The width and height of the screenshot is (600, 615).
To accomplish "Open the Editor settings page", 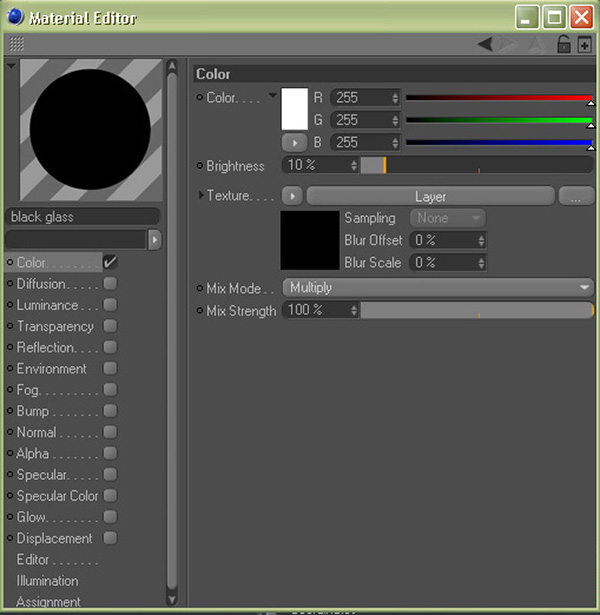I will pos(33,559).
